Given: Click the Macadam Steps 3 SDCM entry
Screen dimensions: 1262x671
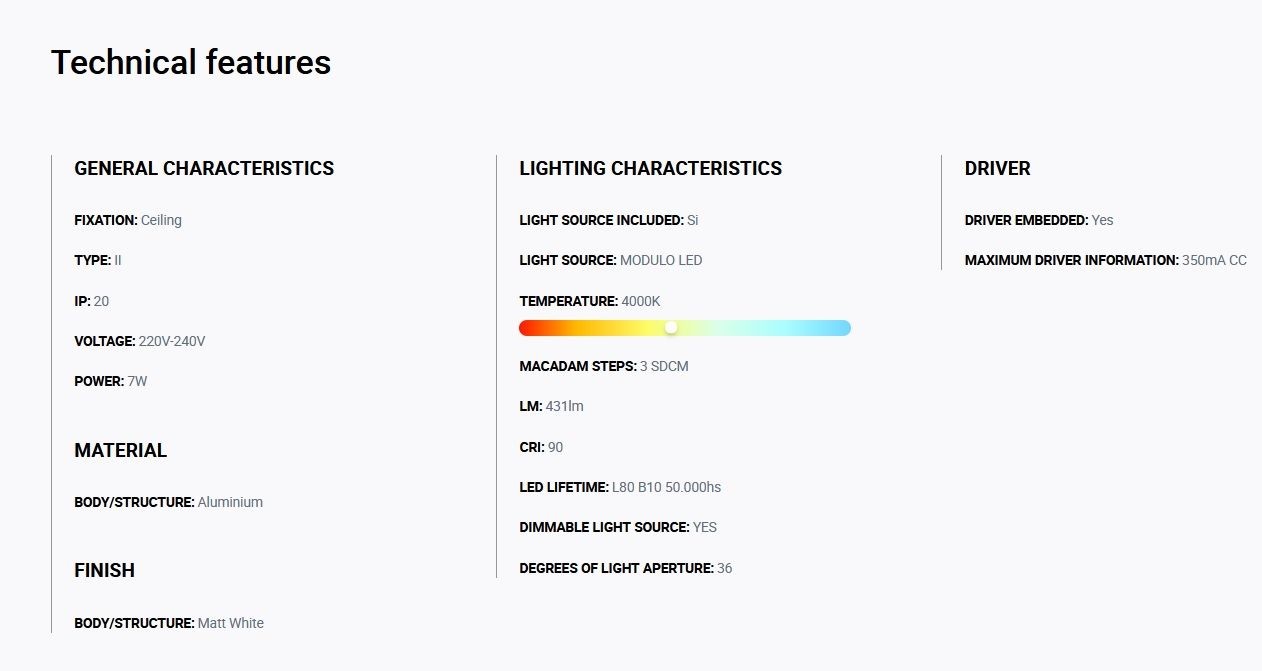Looking at the screenshot, I should [604, 366].
